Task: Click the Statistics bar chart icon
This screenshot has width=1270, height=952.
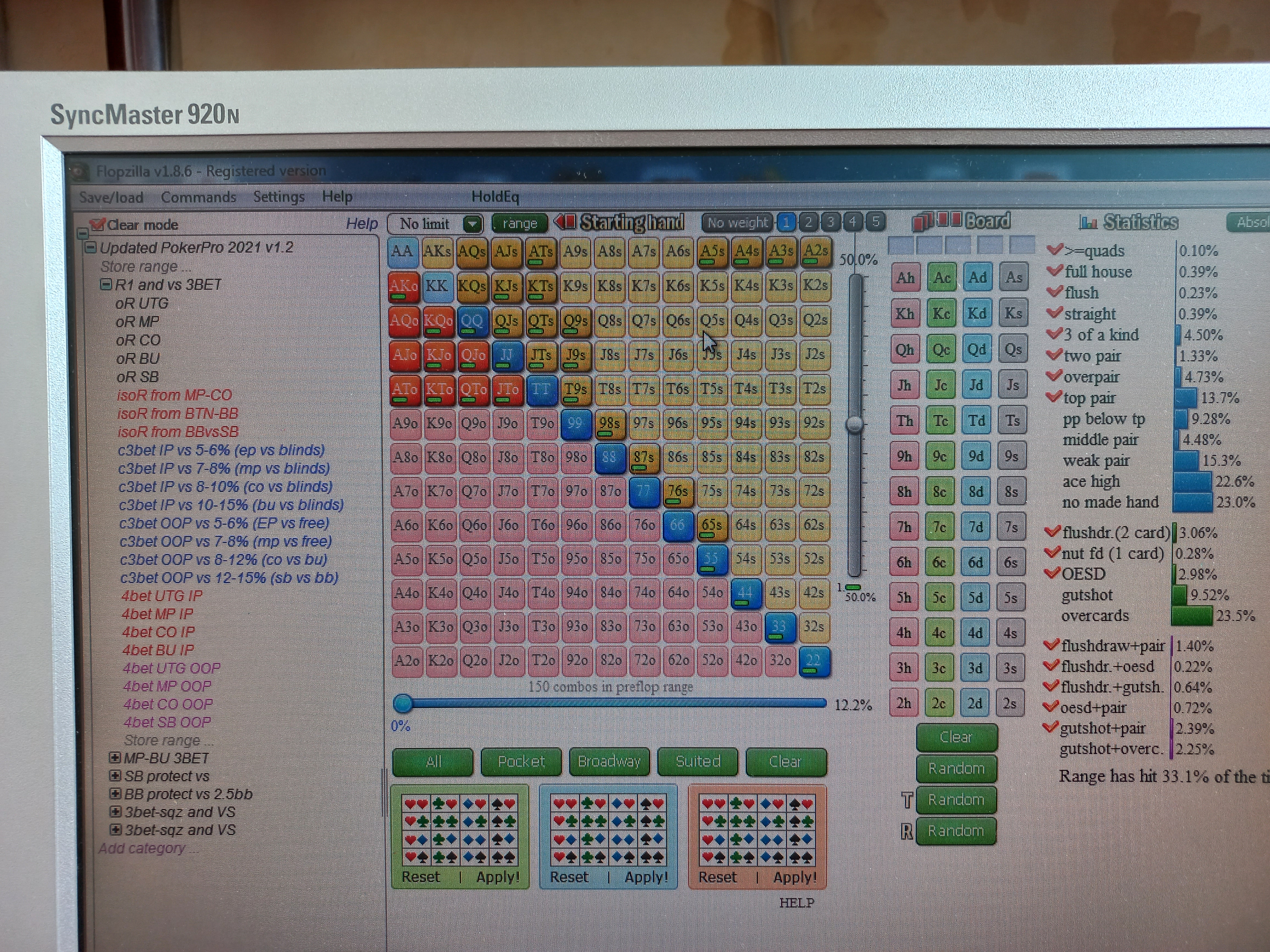Action: point(1088,222)
